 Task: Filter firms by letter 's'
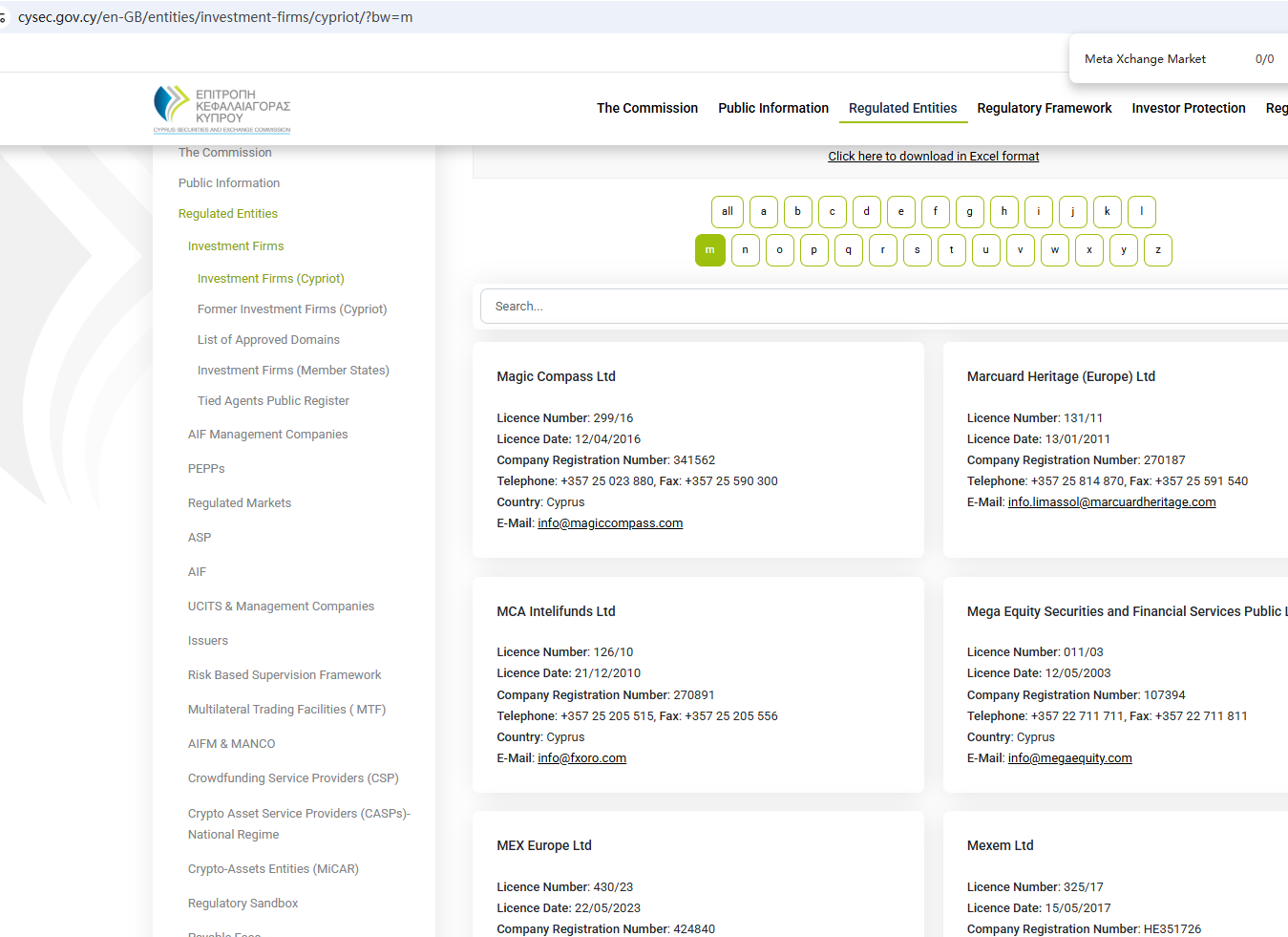tap(917, 250)
